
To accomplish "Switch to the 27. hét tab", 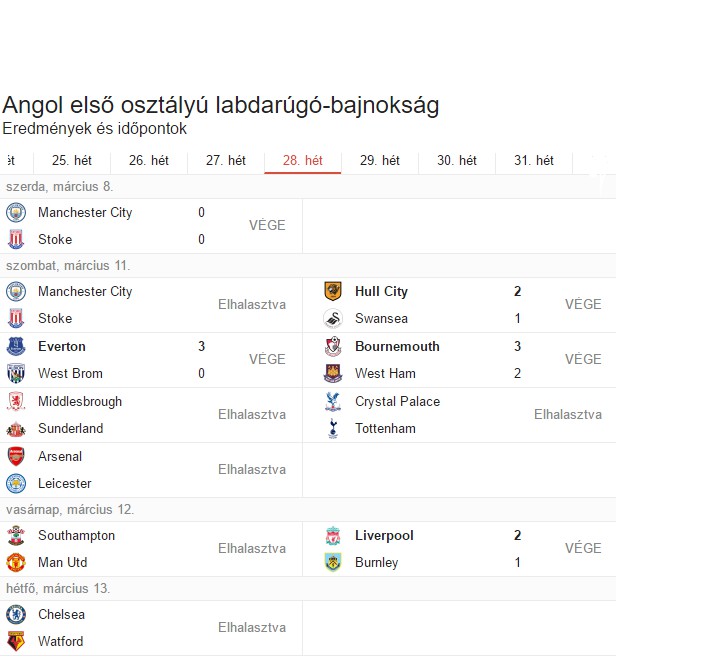I will point(226,161).
